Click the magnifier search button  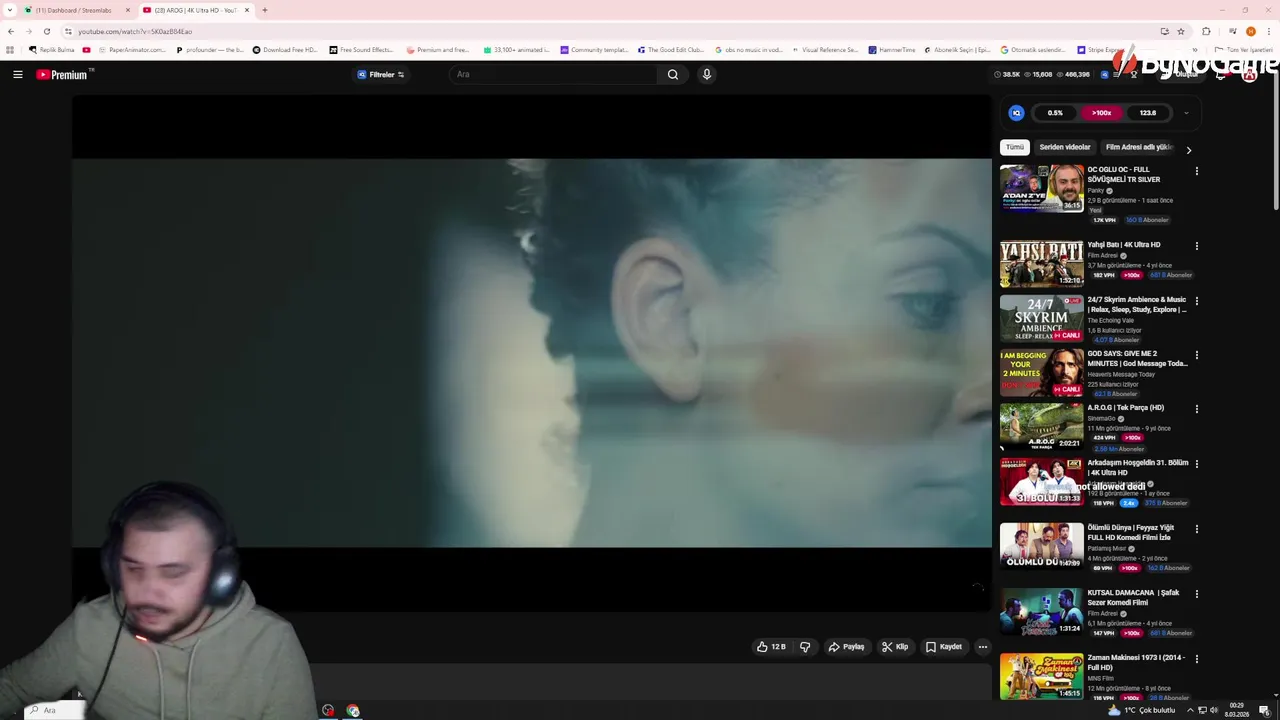673,74
